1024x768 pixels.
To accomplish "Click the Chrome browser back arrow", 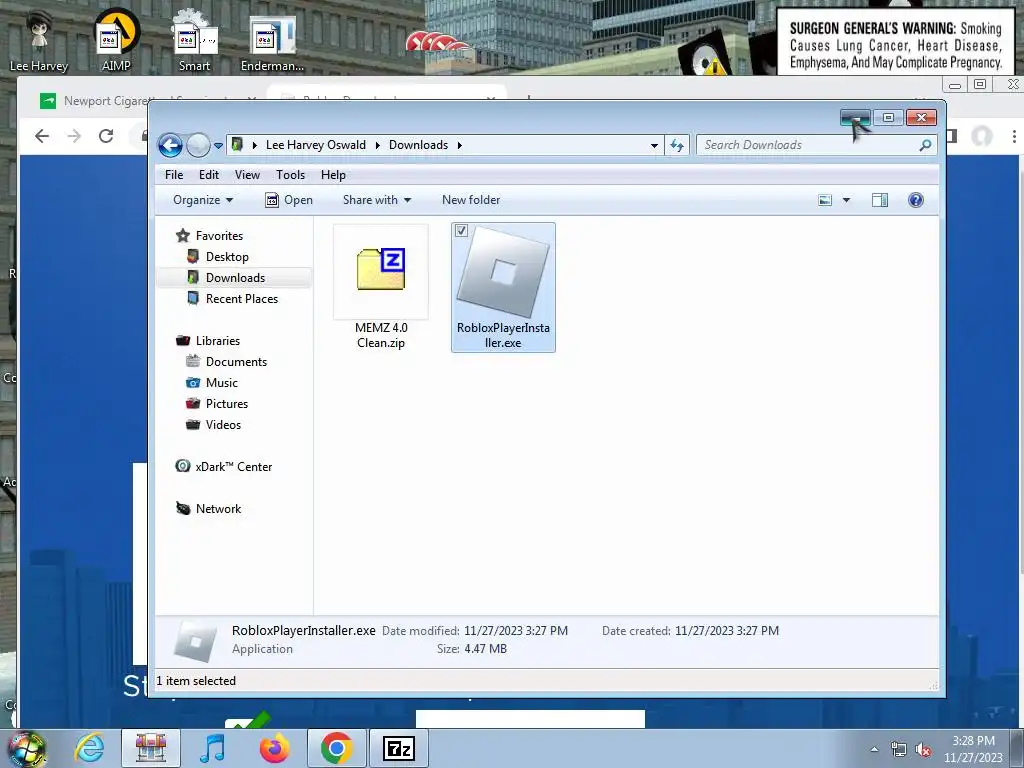I will [x=42, y=136].
